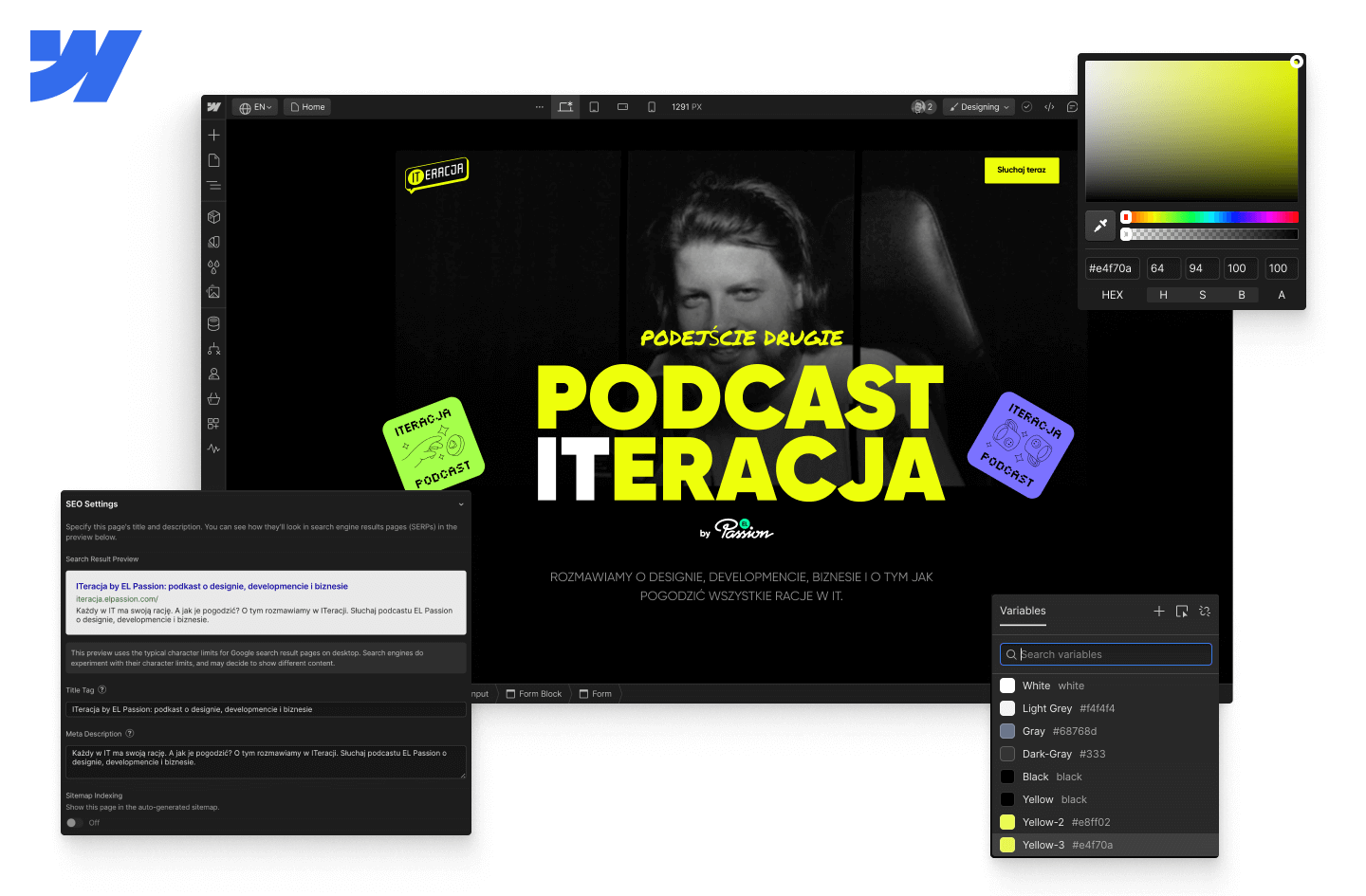
Task: Click the select-on-canvas icon in Variables
Action: [1182, 612]
